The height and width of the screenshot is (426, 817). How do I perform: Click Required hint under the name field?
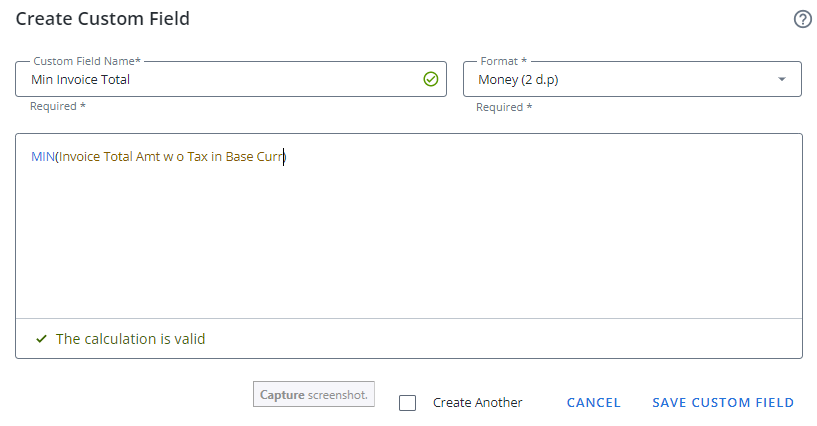(57, 106)
